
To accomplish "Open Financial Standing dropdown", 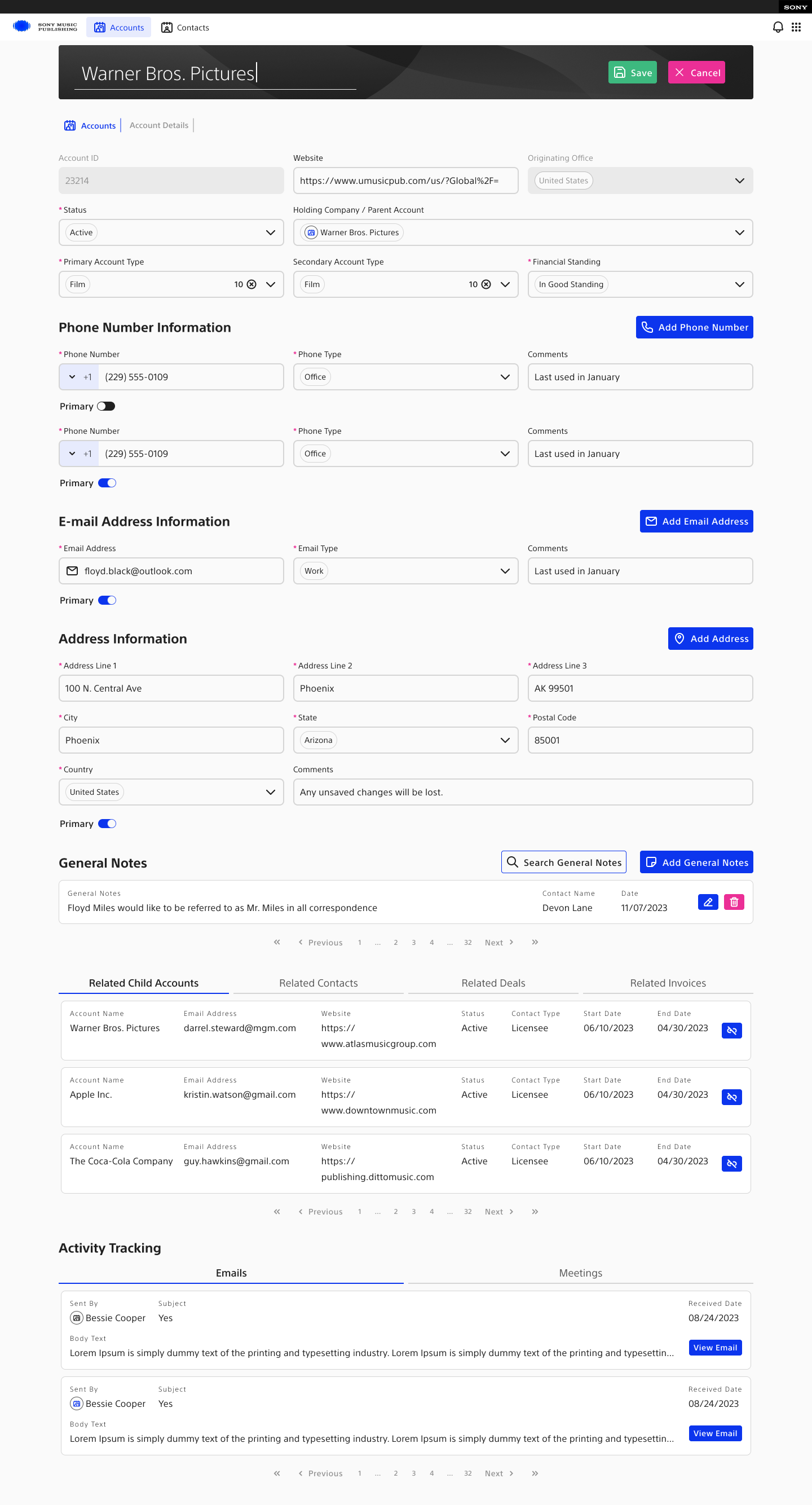I will (640, 284).
